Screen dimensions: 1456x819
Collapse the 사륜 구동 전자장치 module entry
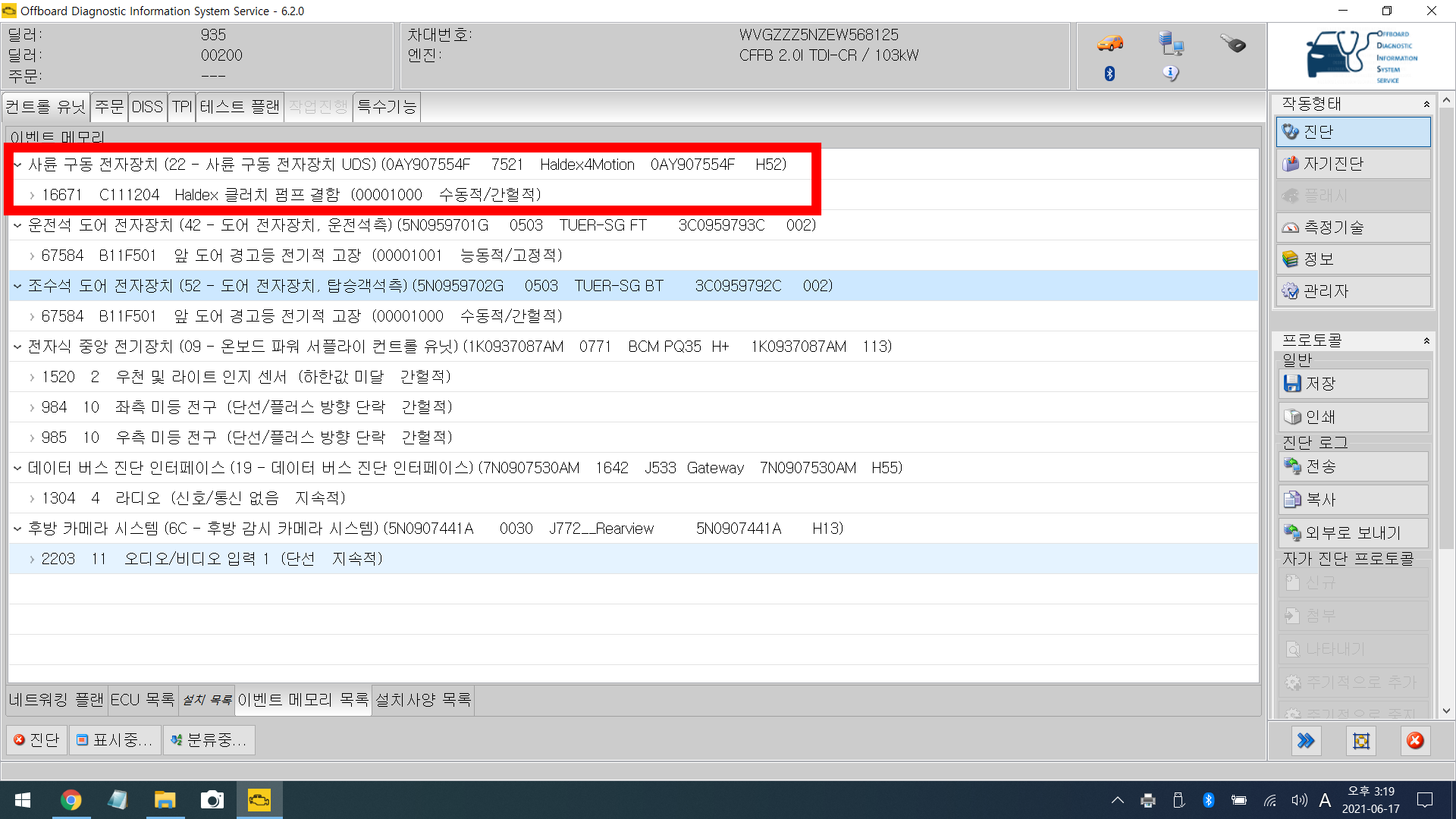click(17, 165)
